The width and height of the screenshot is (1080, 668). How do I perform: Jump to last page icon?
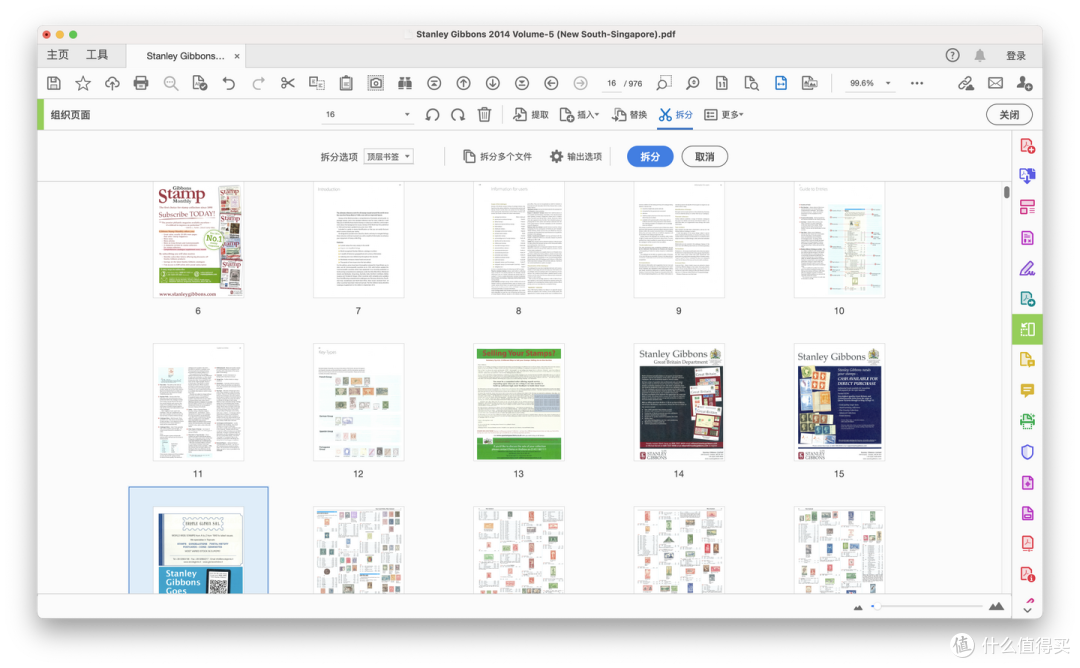[522, 83]
